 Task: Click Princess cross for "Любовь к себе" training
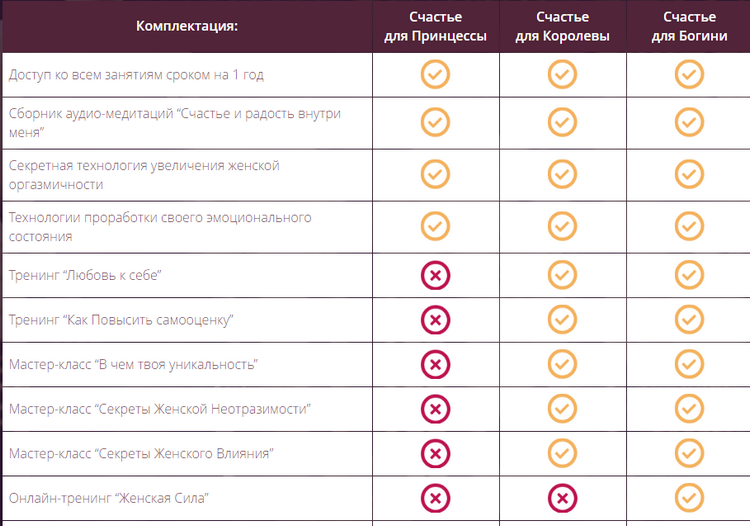[x=435, y=275]
